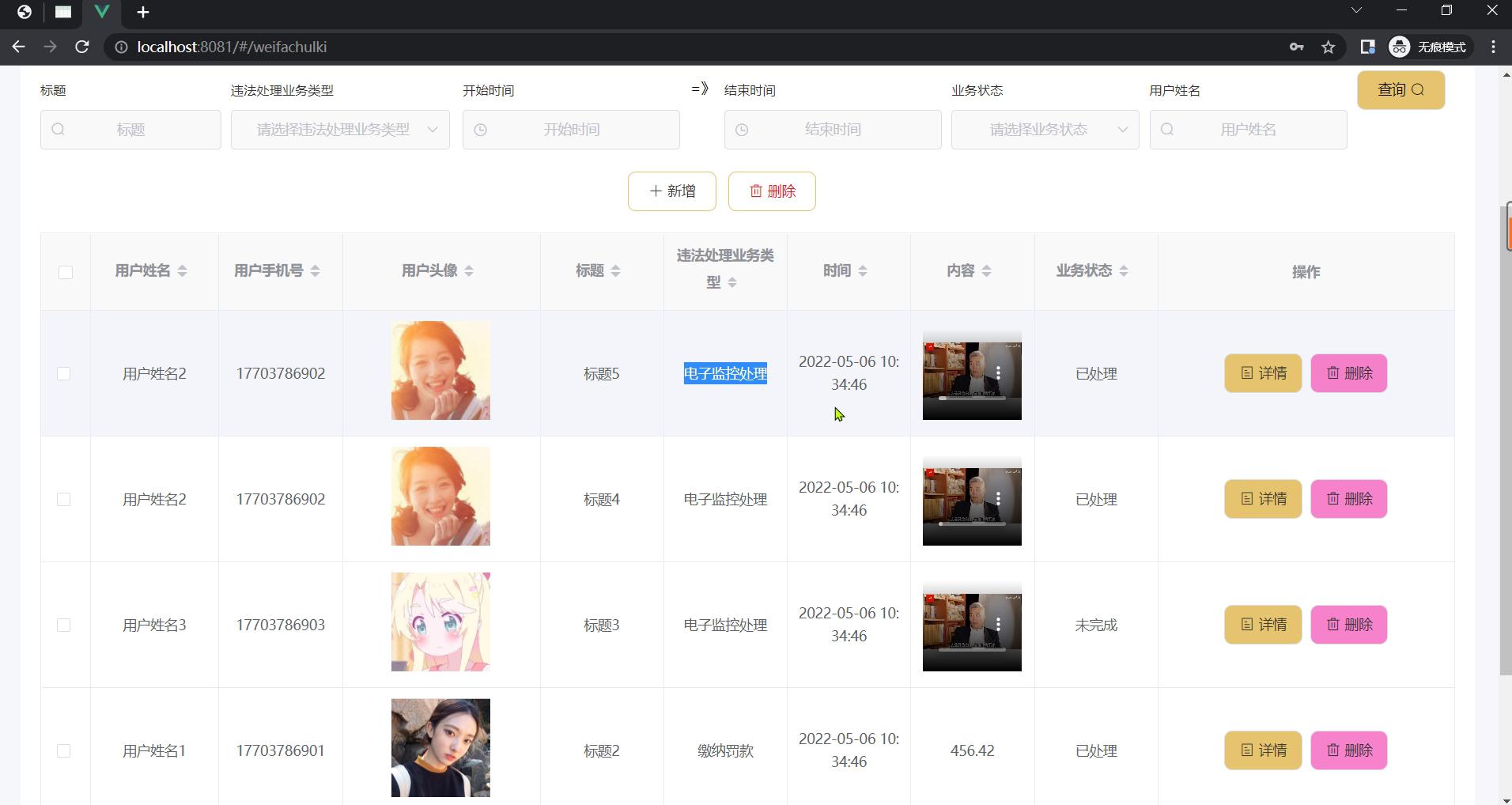Open a new browser tab
The image size is (1512, 805).
(x=143, y=12)
